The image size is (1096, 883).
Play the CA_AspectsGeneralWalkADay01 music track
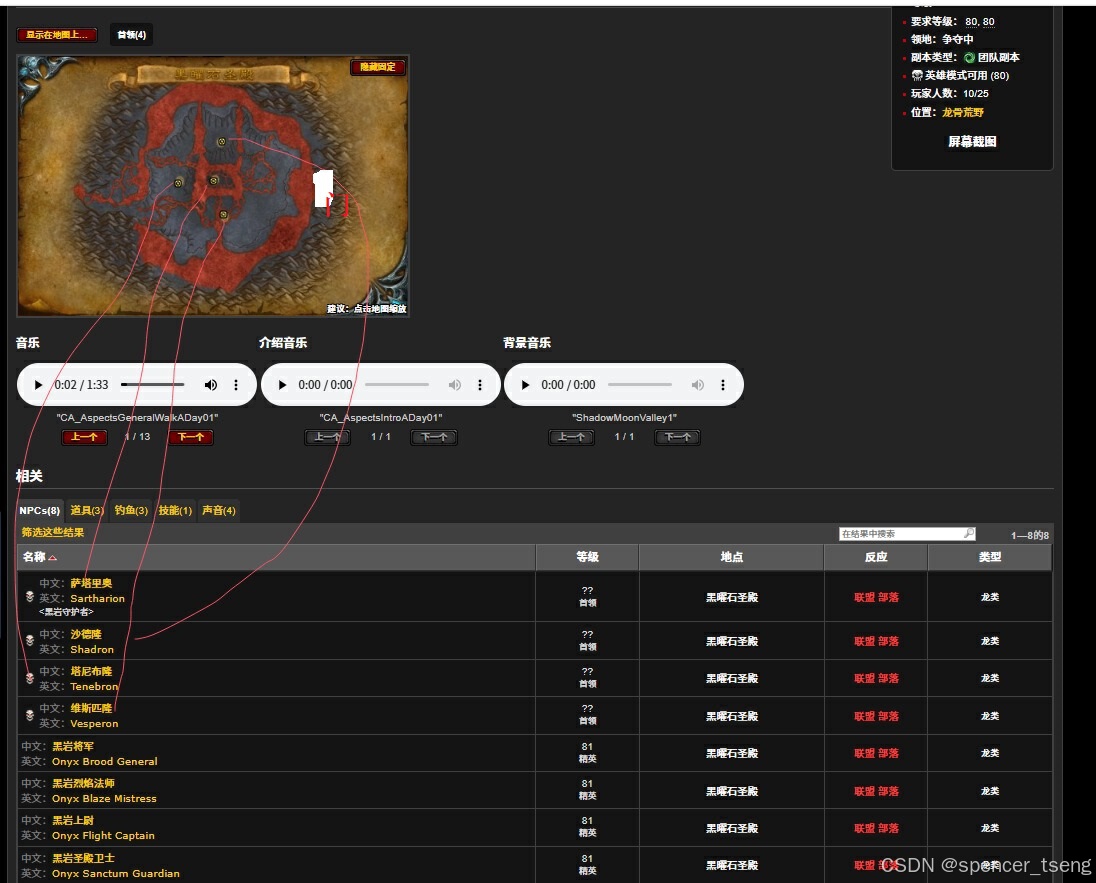tap(38, 385)
